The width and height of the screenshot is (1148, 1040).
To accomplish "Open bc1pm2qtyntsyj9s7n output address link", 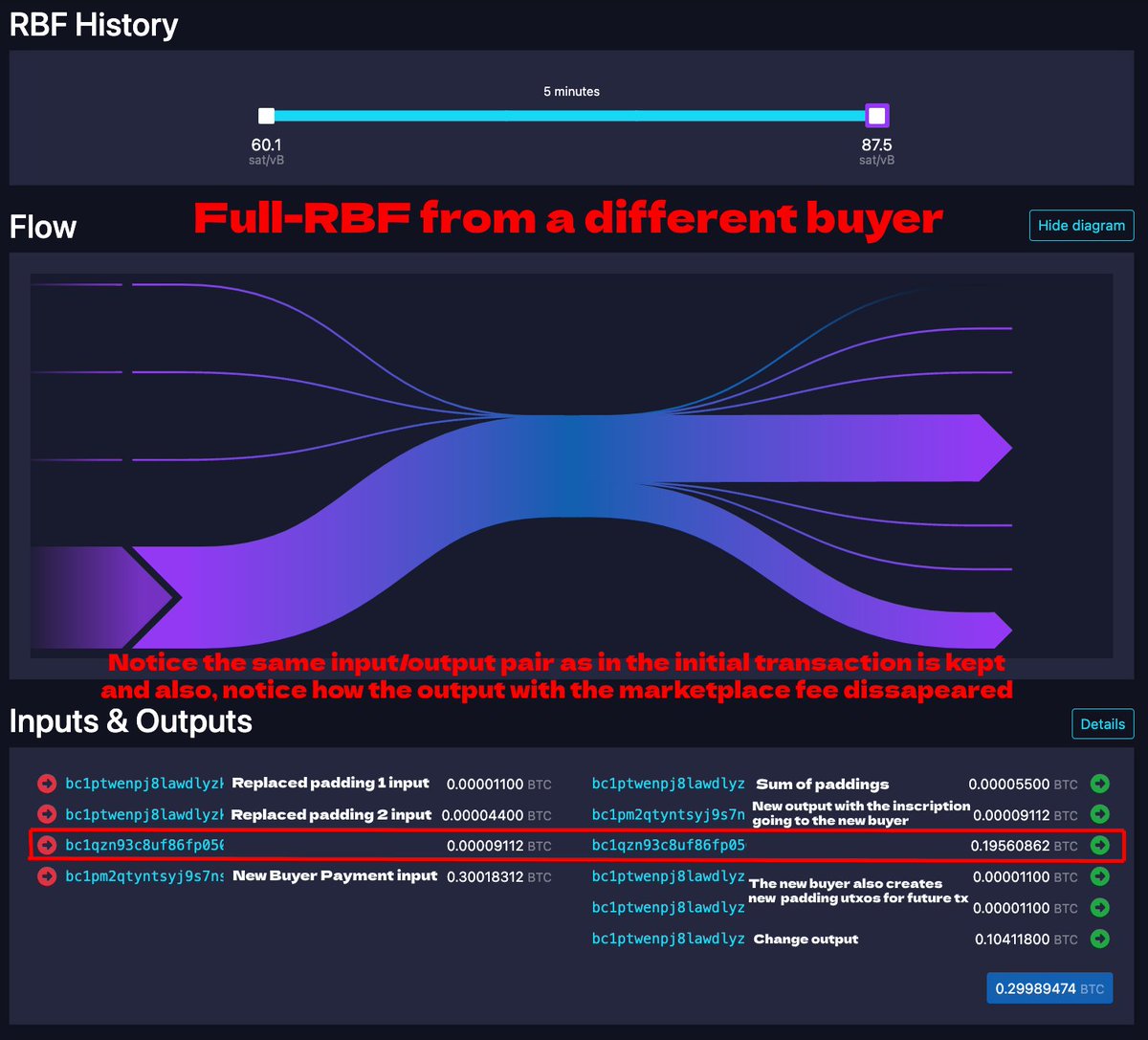I will pyautogui.click(x=669, y=815).
